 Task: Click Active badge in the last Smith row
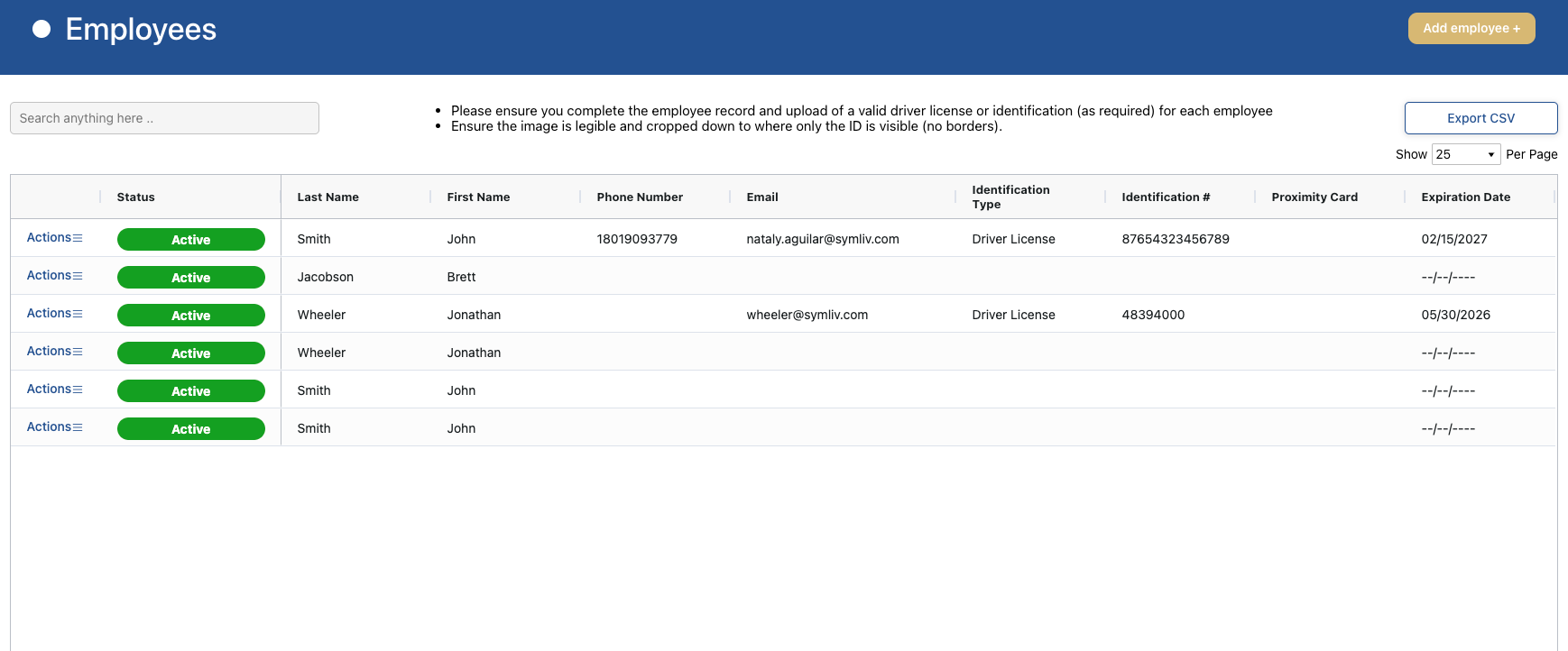[x=190, y=429]
